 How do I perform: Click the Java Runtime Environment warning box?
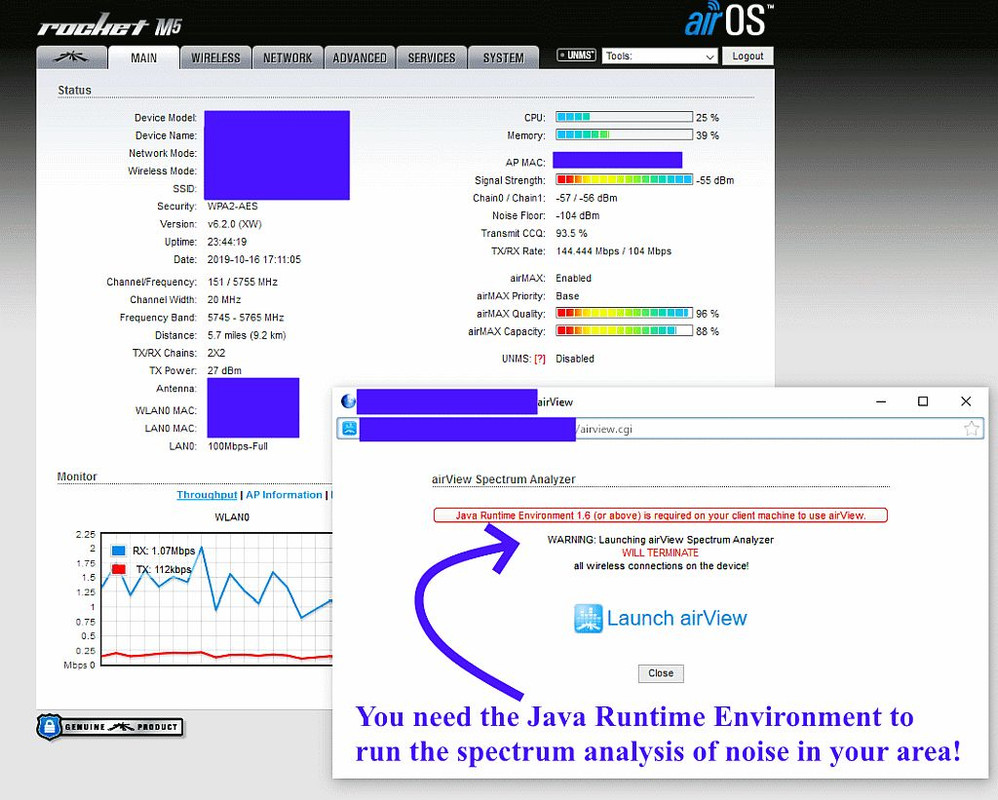pos(660,516)
